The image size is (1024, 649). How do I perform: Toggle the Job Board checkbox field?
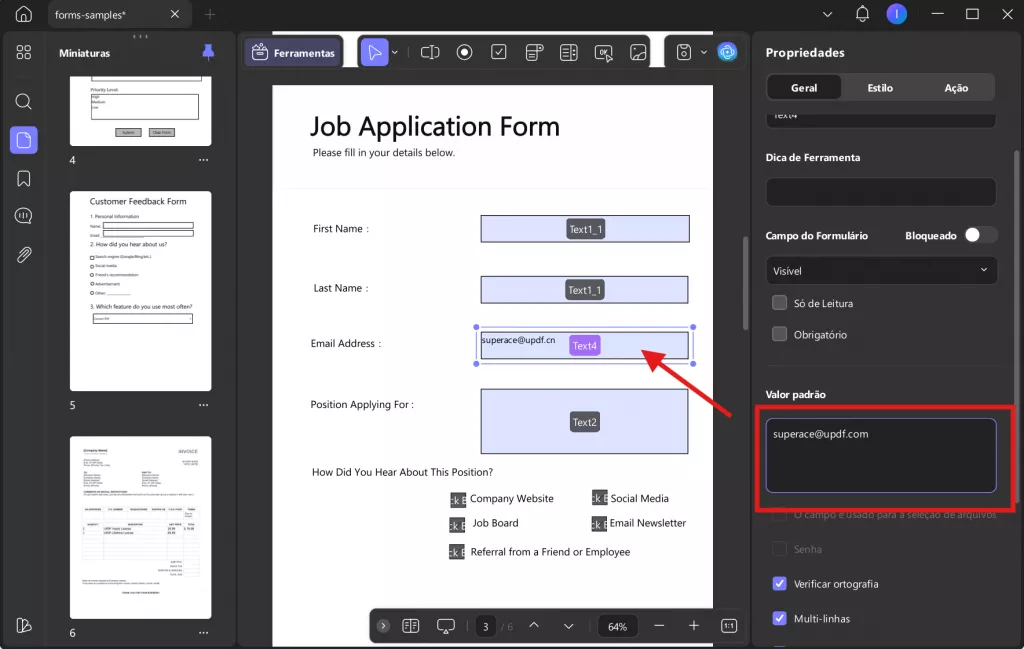coord(457,524)
